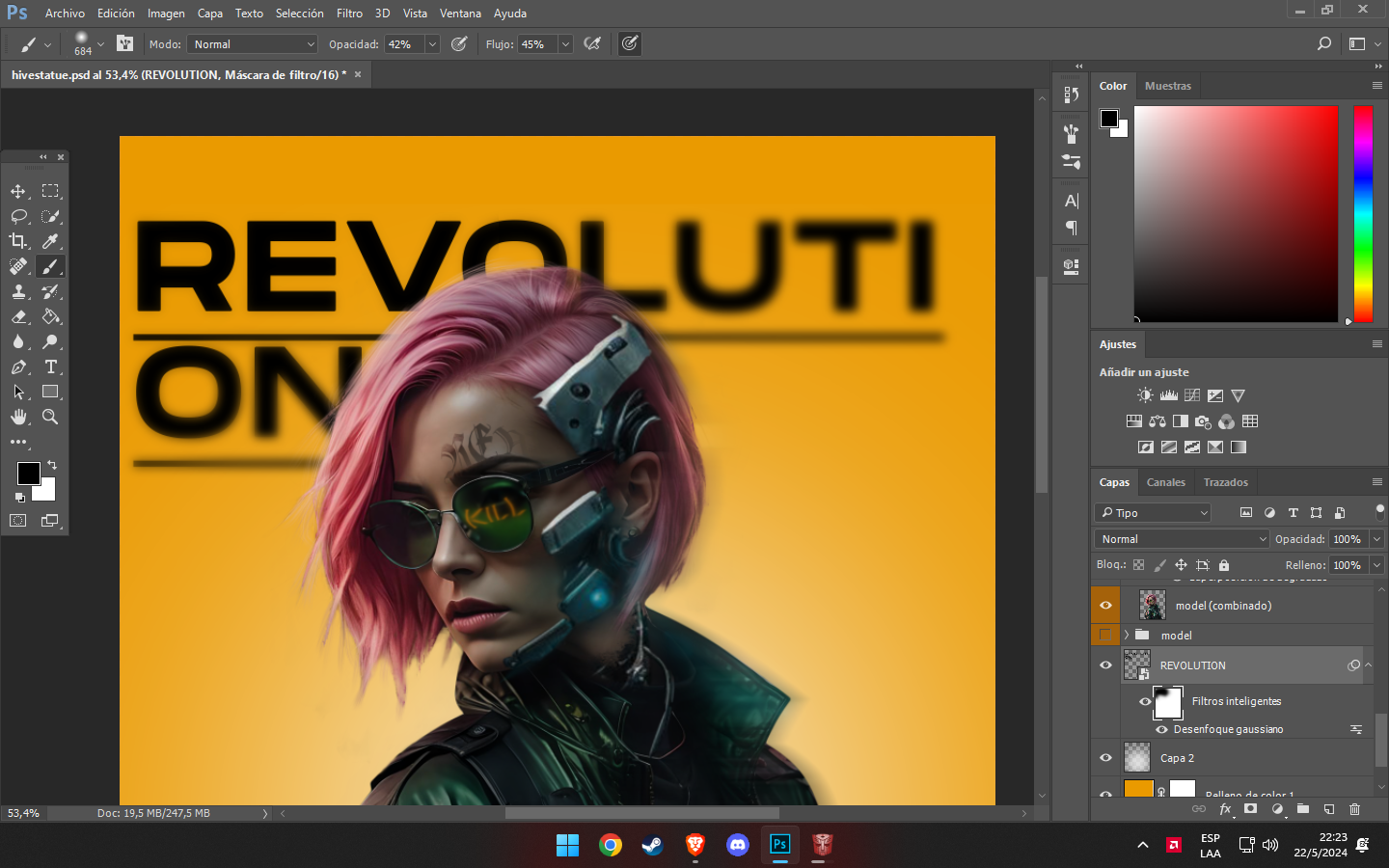Open the Imagen menu
1389x868 pixels.
[x=166, y=14]
